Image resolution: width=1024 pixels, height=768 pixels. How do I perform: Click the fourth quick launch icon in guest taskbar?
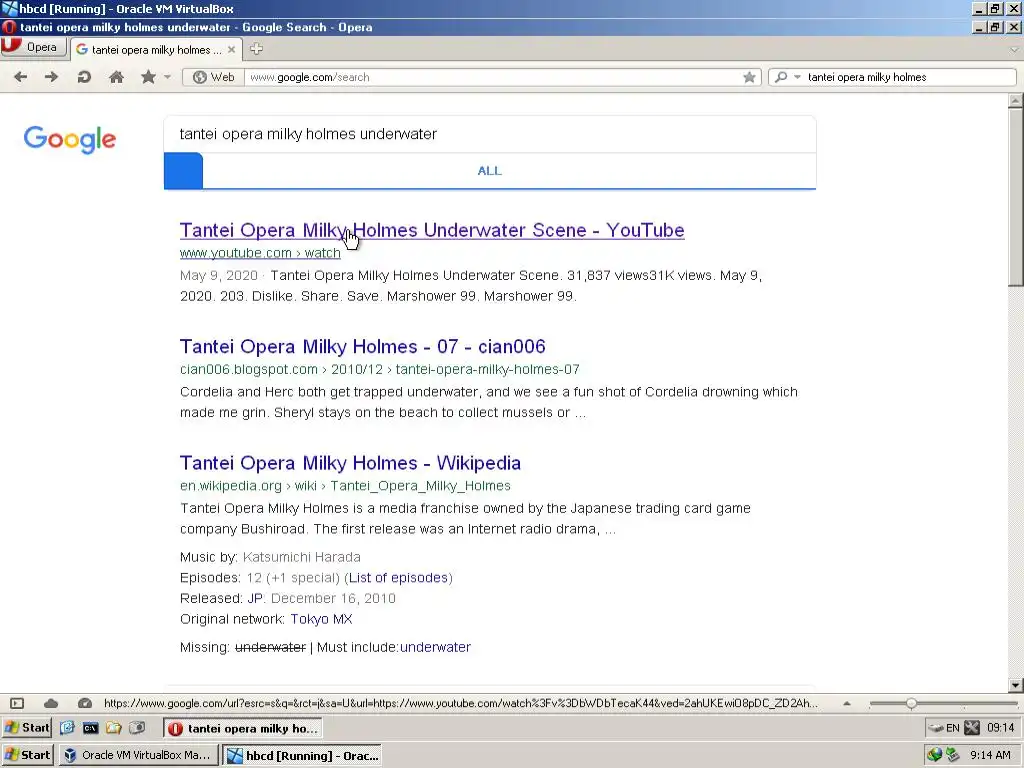pos(137,728)
